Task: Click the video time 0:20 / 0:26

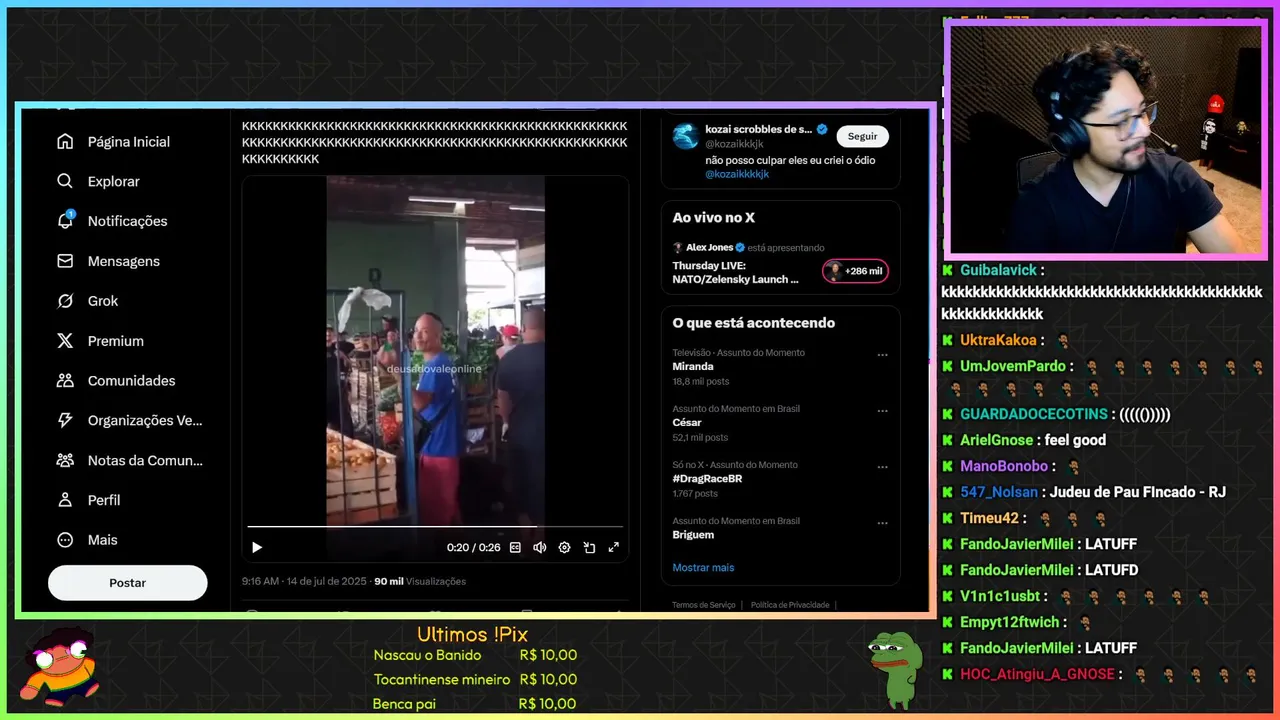Action: click(473, 547)
